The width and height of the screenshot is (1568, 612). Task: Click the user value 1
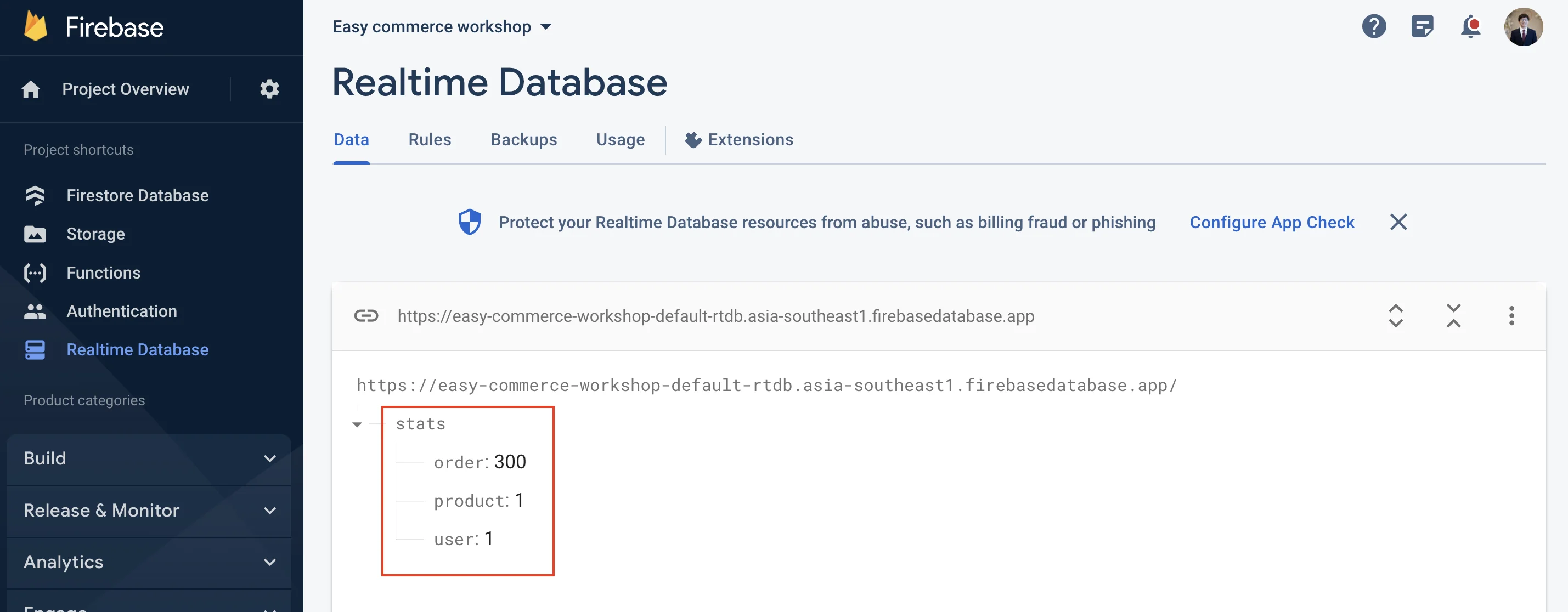tap(489, 539)
